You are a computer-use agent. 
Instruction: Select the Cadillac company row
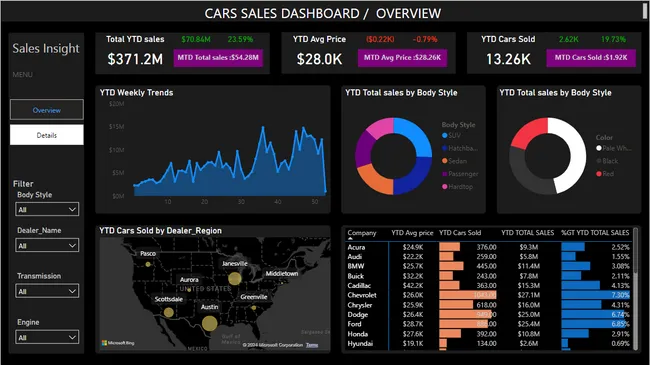[x=489, y=286]
